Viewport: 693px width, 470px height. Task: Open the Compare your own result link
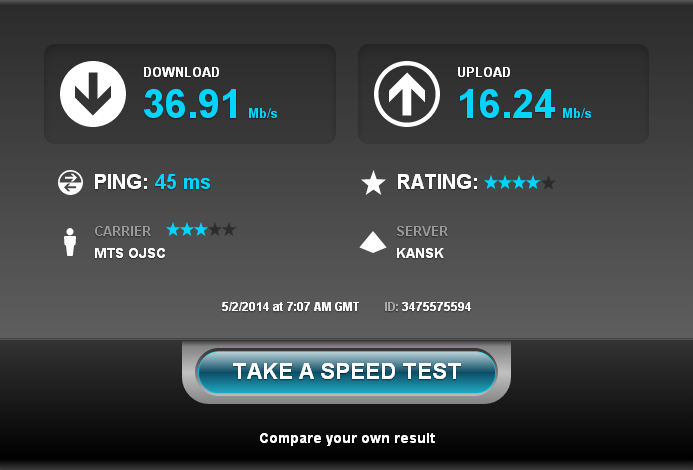tap(347, 438)
